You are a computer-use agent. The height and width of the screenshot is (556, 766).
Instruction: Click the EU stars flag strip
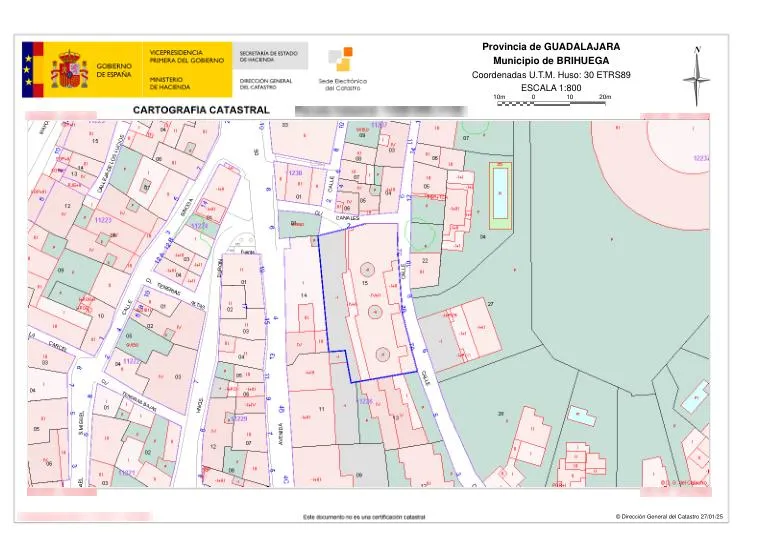pyautogui.click(x=28, y=69)
